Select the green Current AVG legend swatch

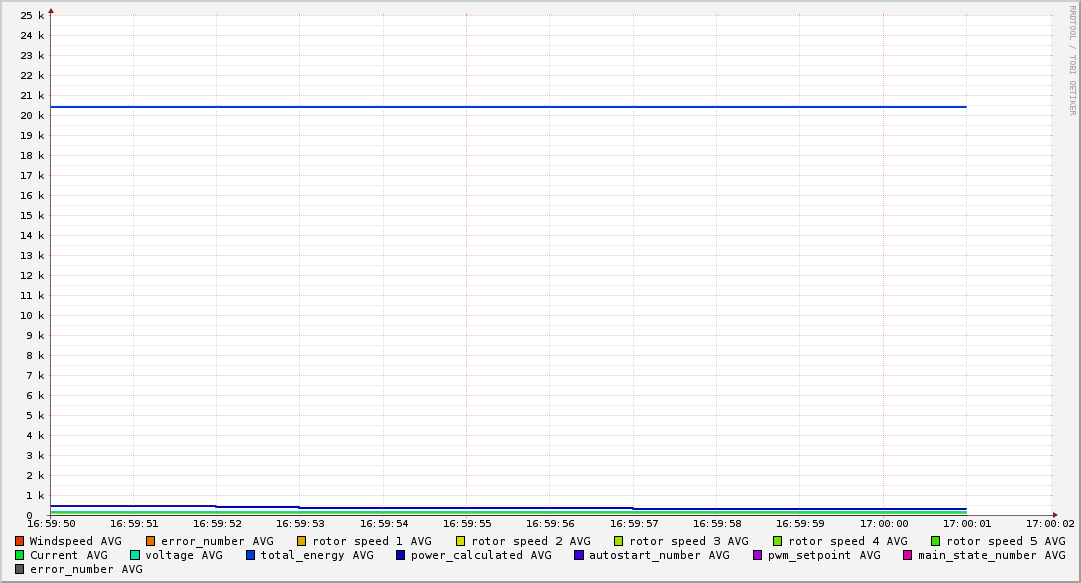click(x=20, y=555)
